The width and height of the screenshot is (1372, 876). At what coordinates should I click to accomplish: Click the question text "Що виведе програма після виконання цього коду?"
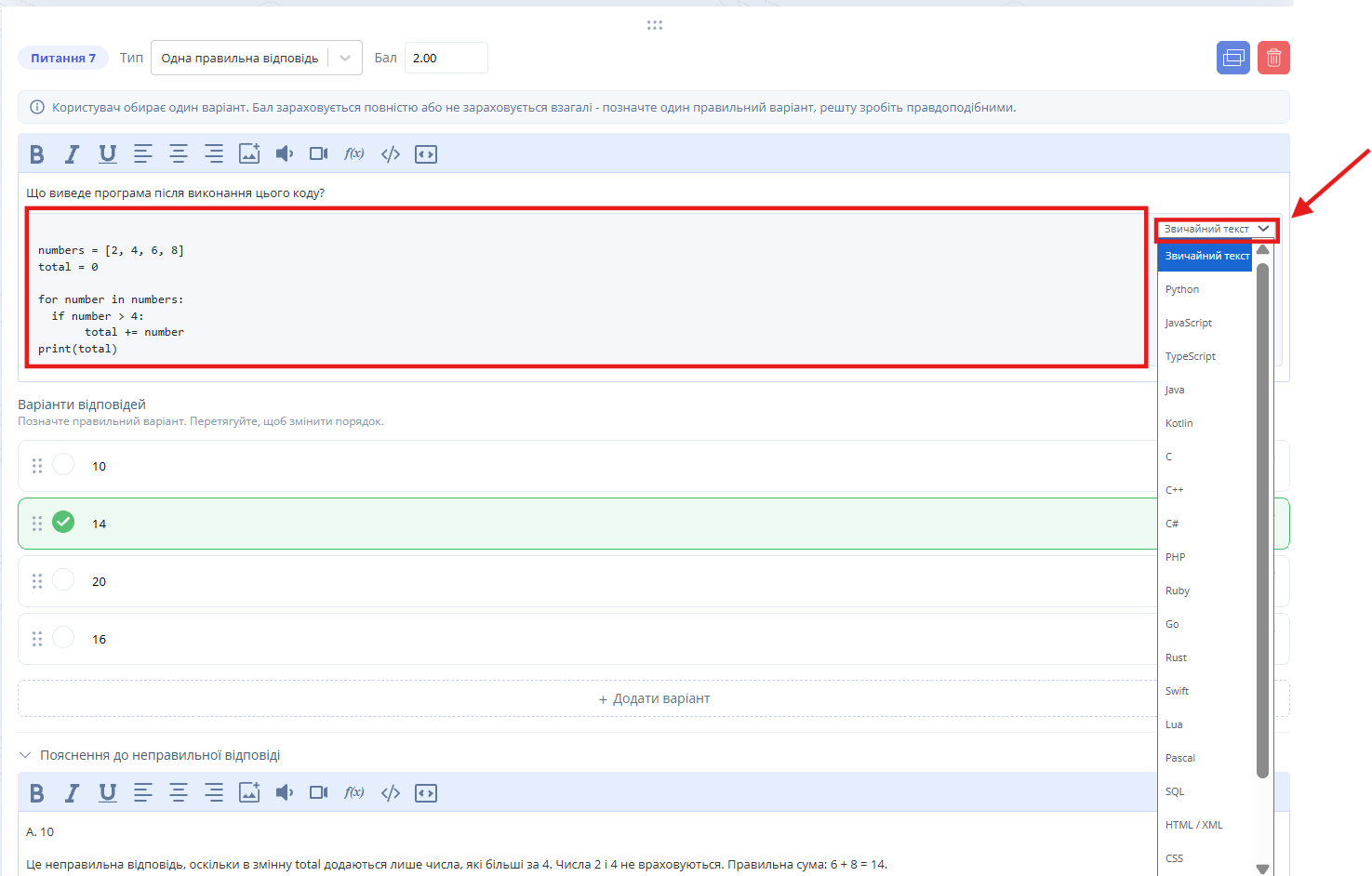pos(176,193)
